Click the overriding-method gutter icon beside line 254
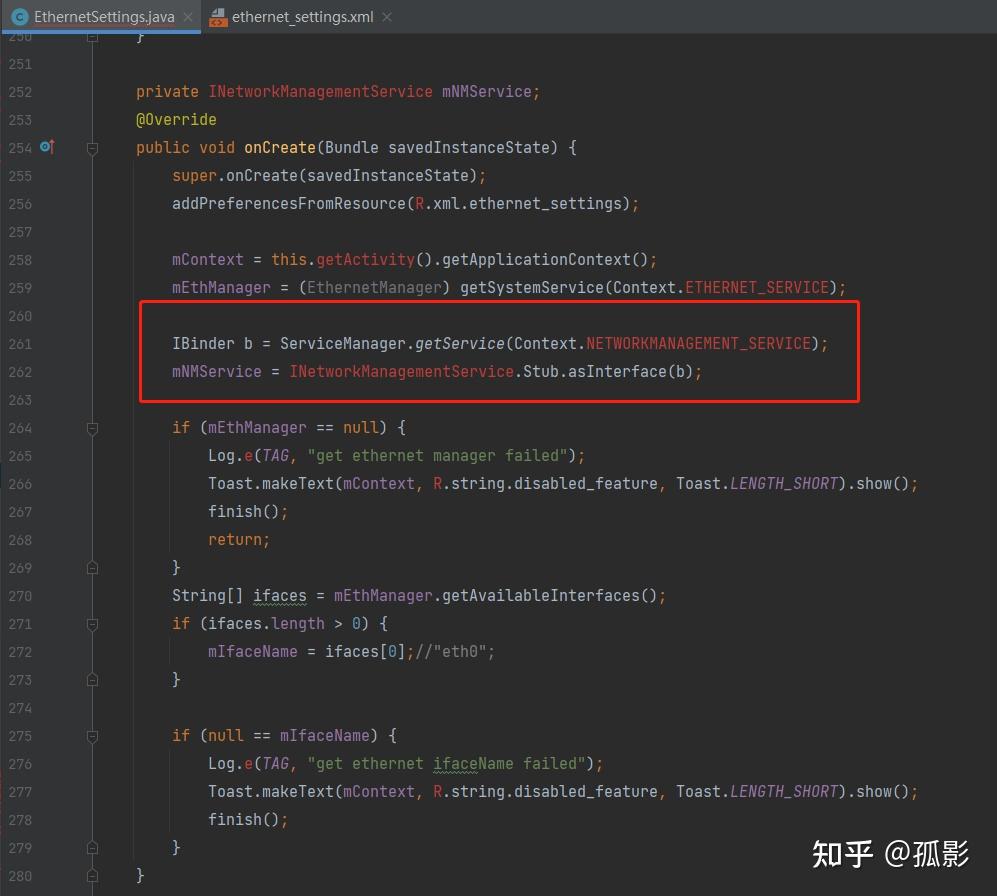Screen dimensions: 997x896 point(46,147)
